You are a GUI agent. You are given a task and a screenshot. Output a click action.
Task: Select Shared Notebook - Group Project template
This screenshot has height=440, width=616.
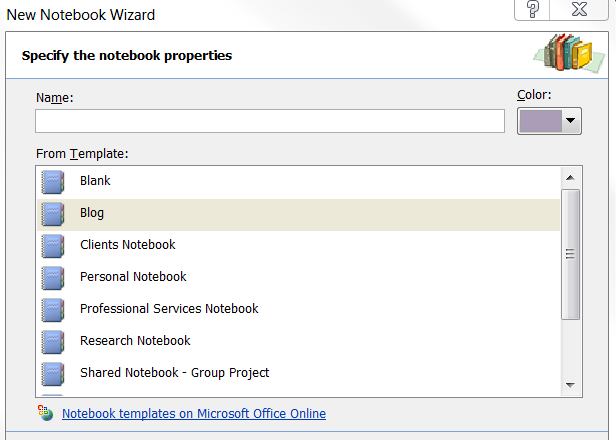(298, 374)
